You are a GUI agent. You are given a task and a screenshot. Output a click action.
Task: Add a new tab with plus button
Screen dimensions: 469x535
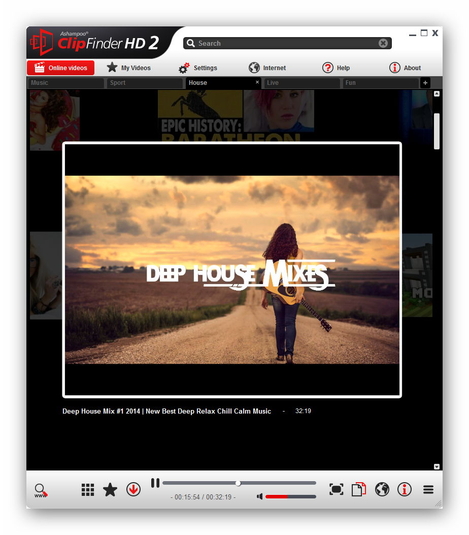[425, 83]
